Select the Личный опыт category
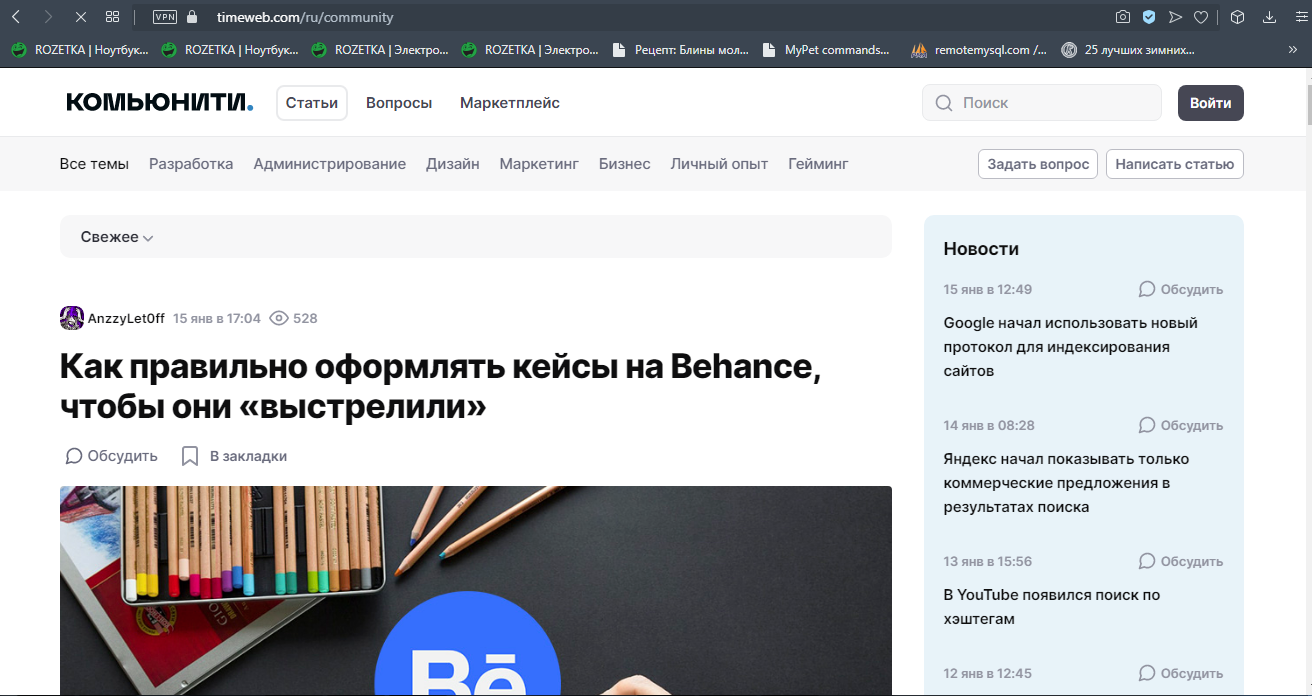Image resolution: width=1312 pixels, height=696 pixels. 719,164
